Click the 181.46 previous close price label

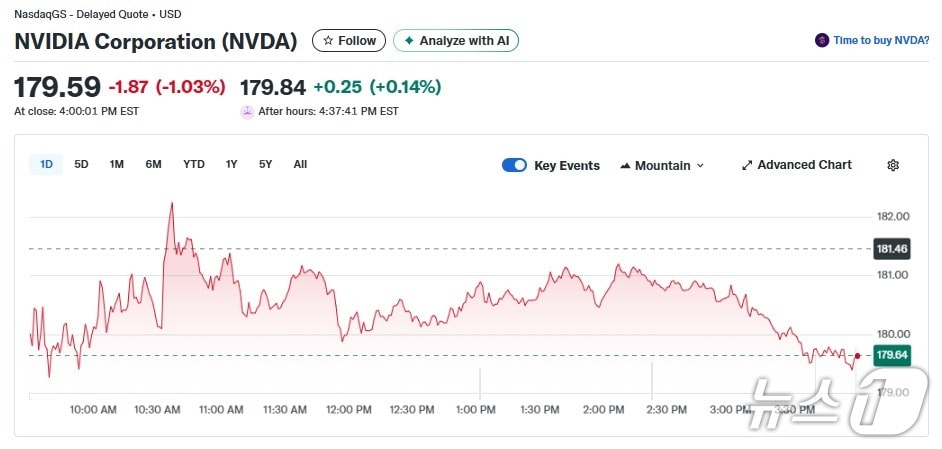tap(891, 248)
